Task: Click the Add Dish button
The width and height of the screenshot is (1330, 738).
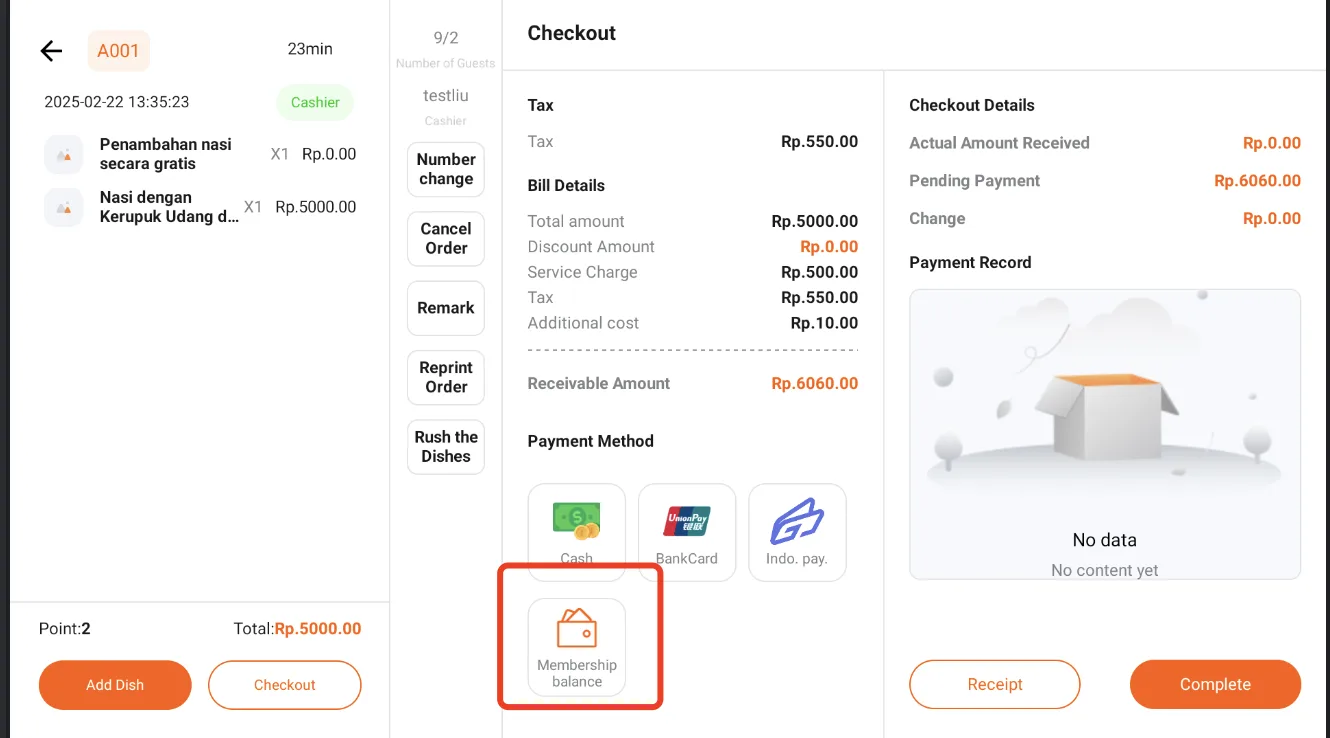Action: [115, 685]
